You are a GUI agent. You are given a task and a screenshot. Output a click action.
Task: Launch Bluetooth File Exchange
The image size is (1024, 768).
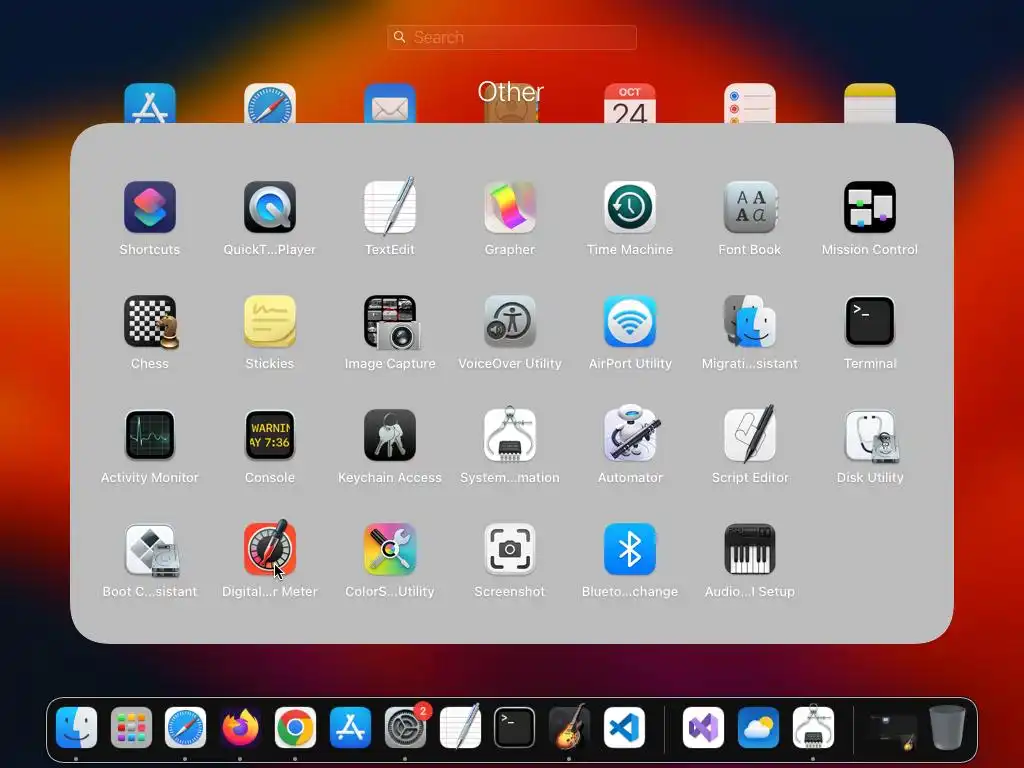(x=630, y=549)
